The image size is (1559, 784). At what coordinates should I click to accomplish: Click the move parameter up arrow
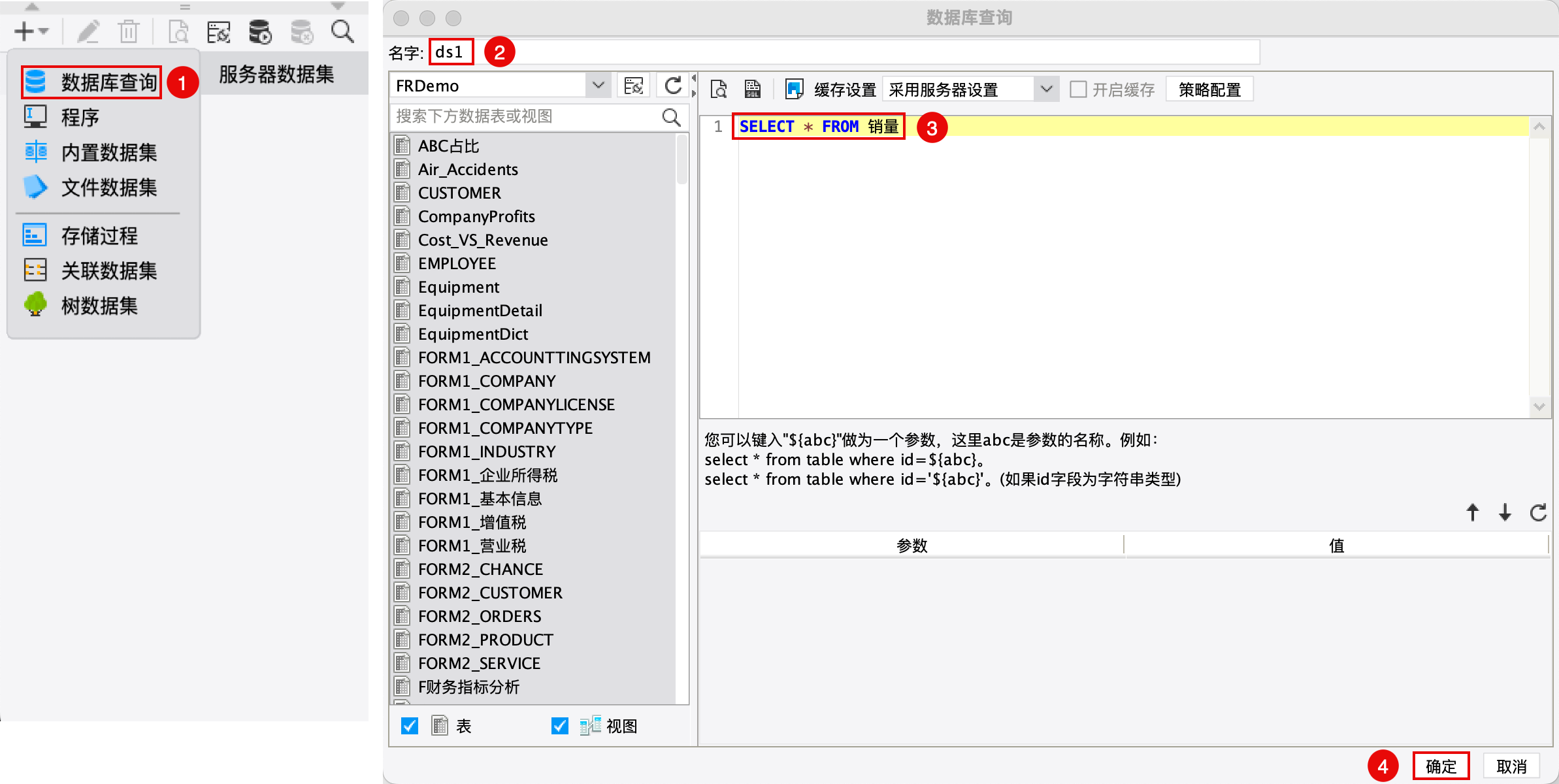(1472, 512)
